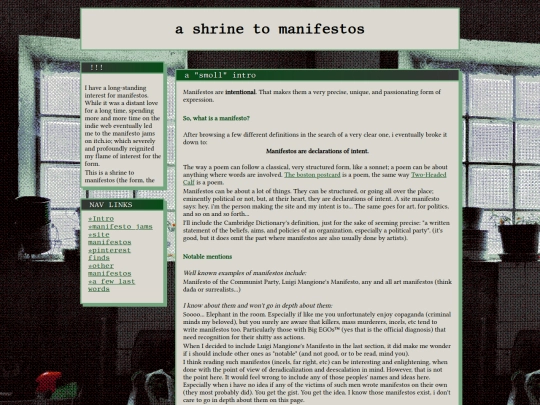Open the Intro nav link
The image size is (540, 405).
(x=101, y=219)
